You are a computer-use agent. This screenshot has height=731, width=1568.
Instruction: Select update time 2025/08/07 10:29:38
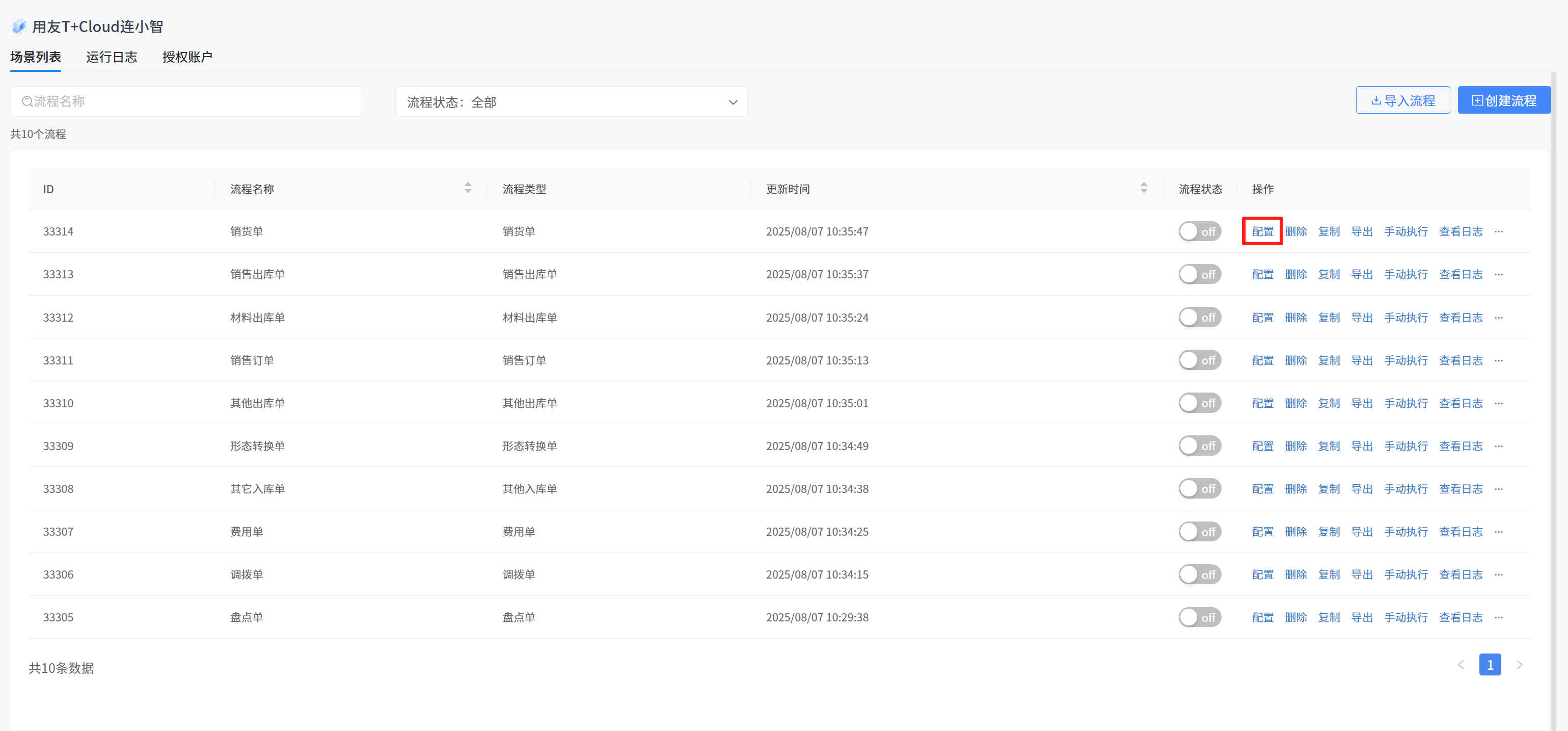click(x=817, y=617)
